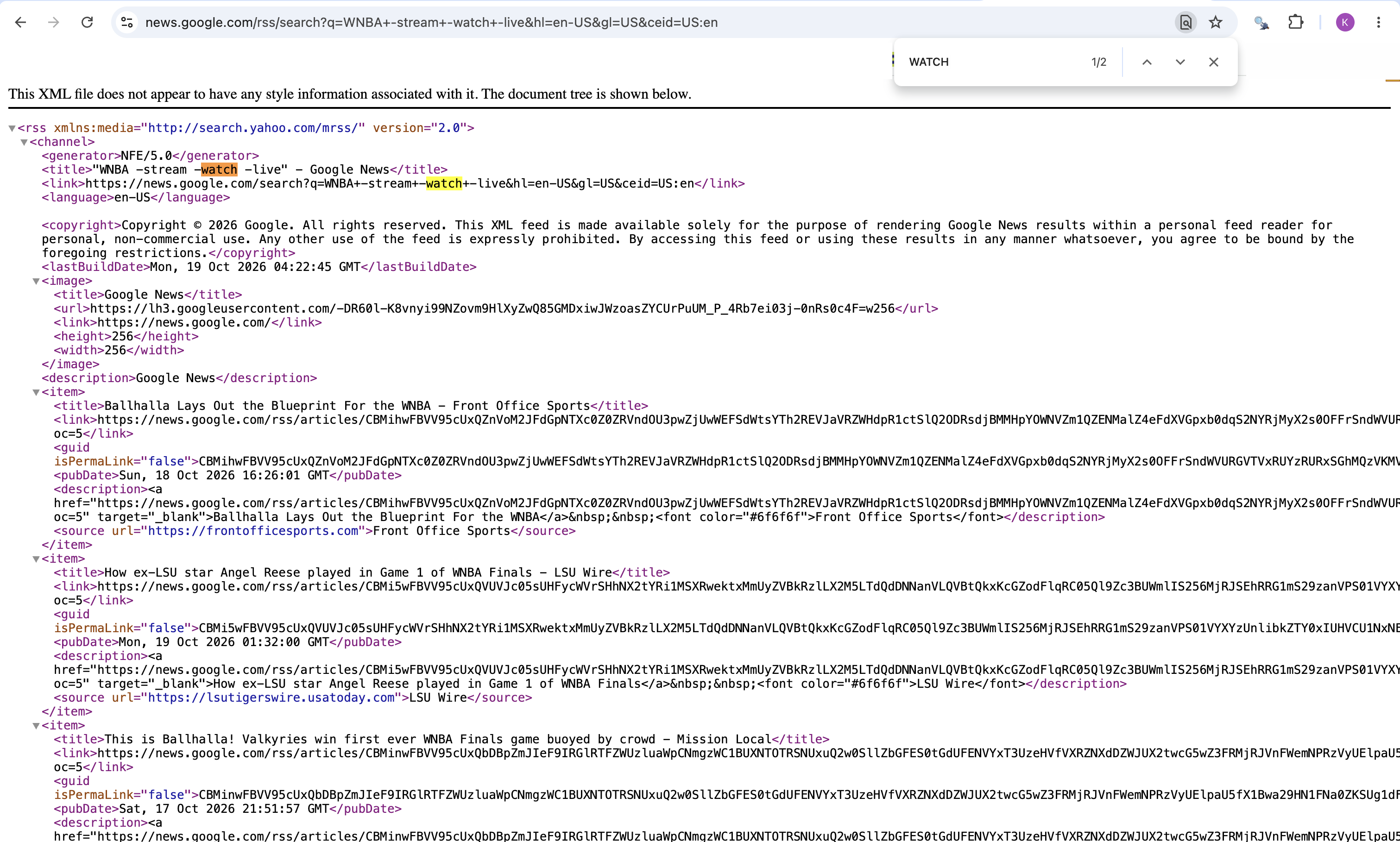Click title 'How ex-LSU star Angel Reese played'
Screen dimensions: 1400x842
[358, 572]
